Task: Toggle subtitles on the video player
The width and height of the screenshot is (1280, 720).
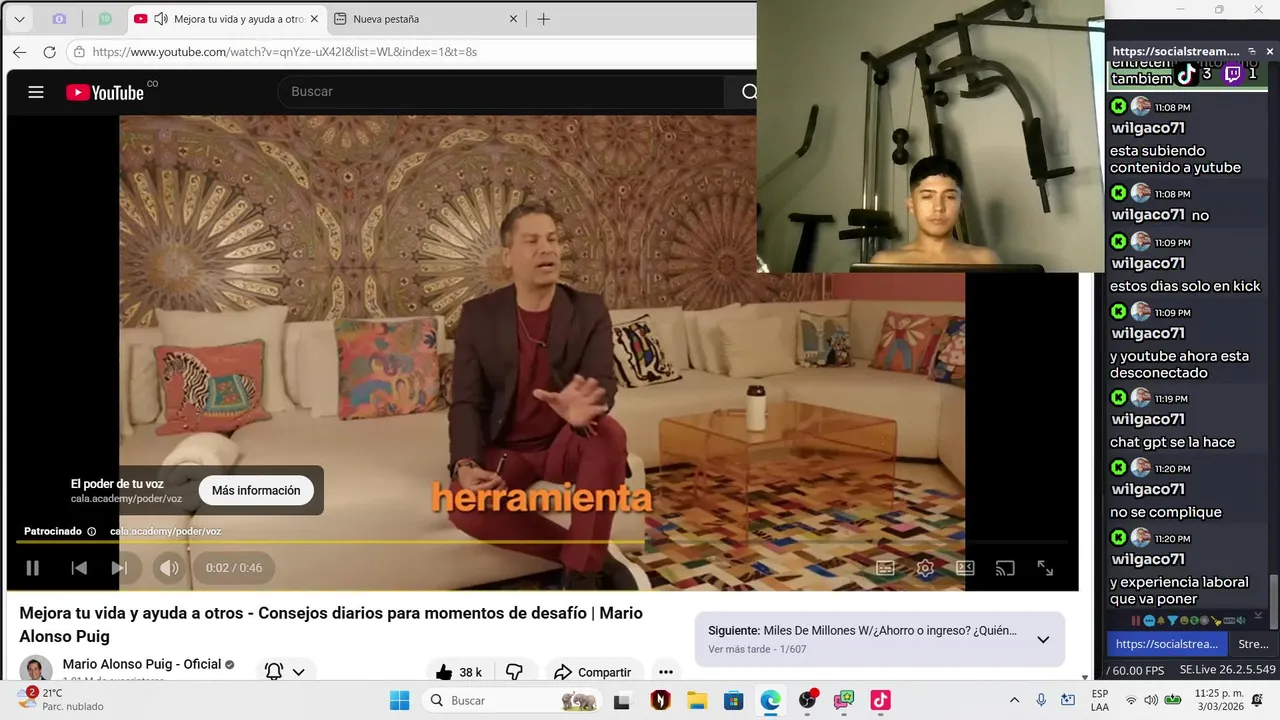Action: [885, 568]
